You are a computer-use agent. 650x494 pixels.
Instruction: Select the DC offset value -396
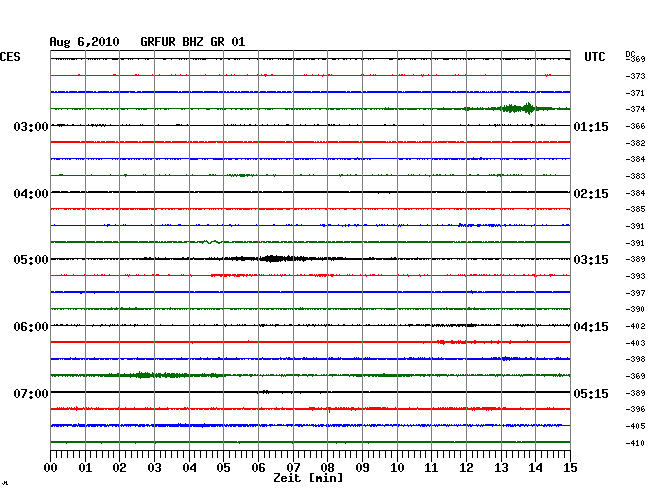click(x=635, y=409)
